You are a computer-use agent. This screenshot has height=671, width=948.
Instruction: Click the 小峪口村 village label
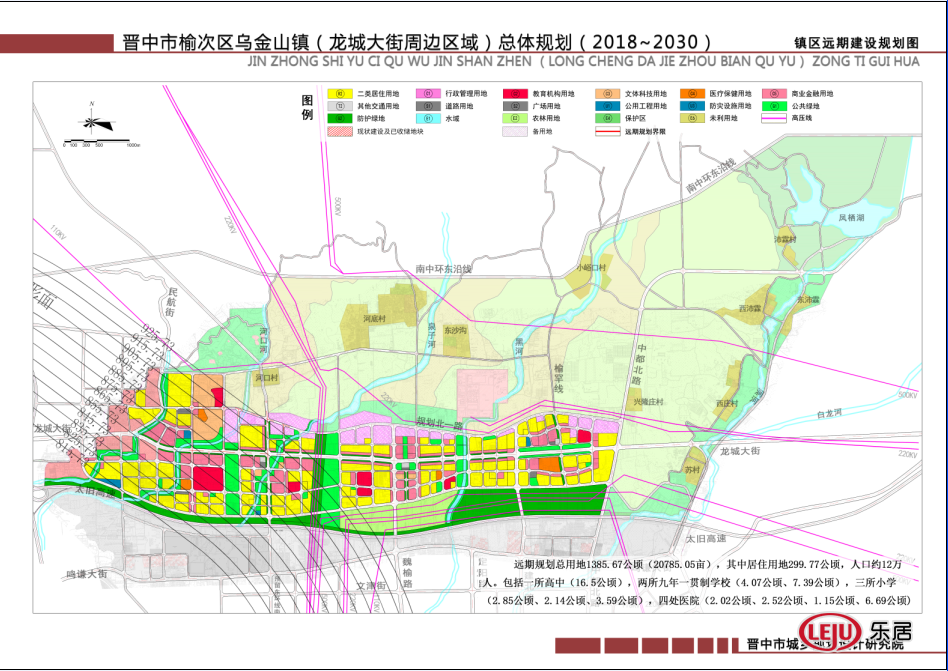click(591, 267)
